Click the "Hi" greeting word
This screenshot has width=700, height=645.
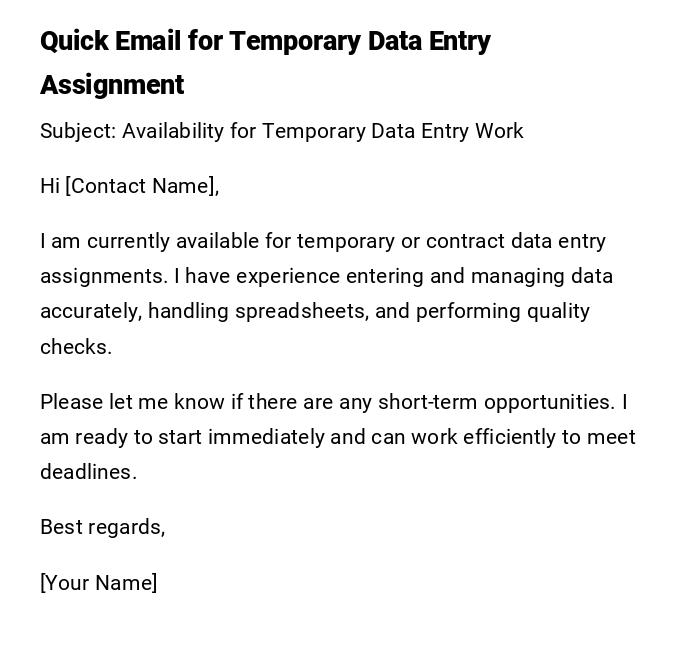coord(50,186)
